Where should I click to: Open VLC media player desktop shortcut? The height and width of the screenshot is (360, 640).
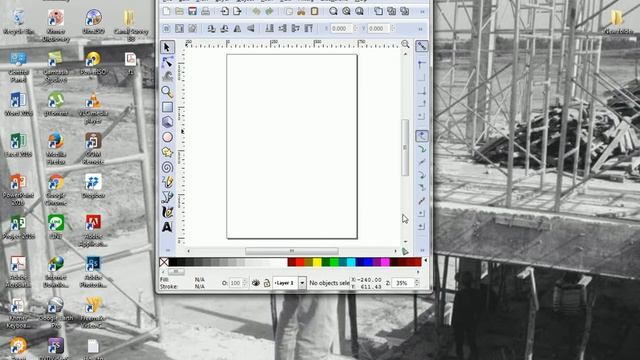(x=93, y=108)
